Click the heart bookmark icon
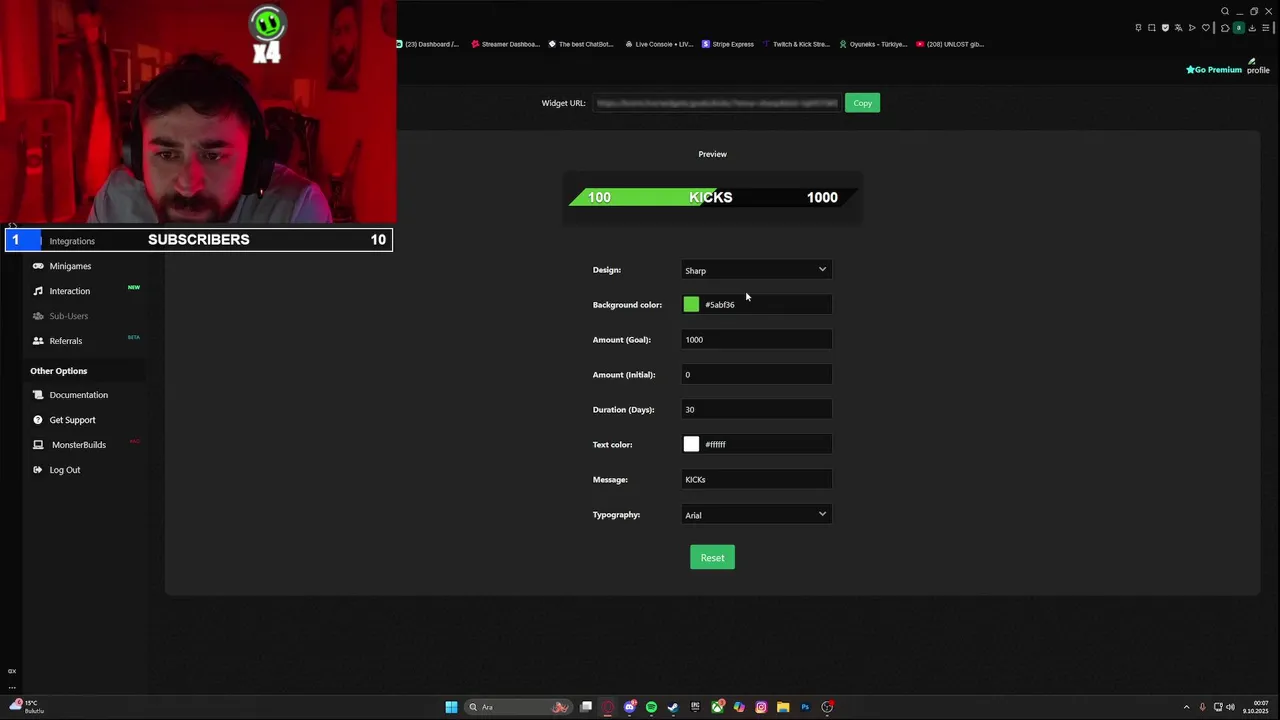The width and height of the screenshot is (1280, 720). [x=1206, y=28]
